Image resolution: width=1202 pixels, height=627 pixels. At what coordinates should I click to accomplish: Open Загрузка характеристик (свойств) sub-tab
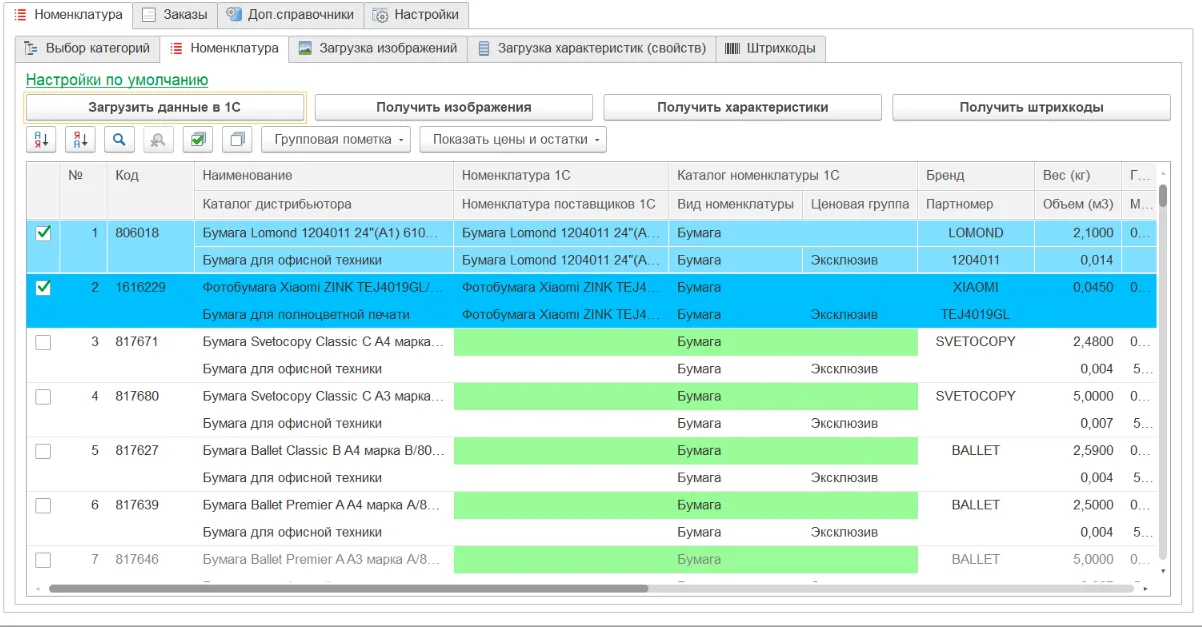tap(592, 49)
